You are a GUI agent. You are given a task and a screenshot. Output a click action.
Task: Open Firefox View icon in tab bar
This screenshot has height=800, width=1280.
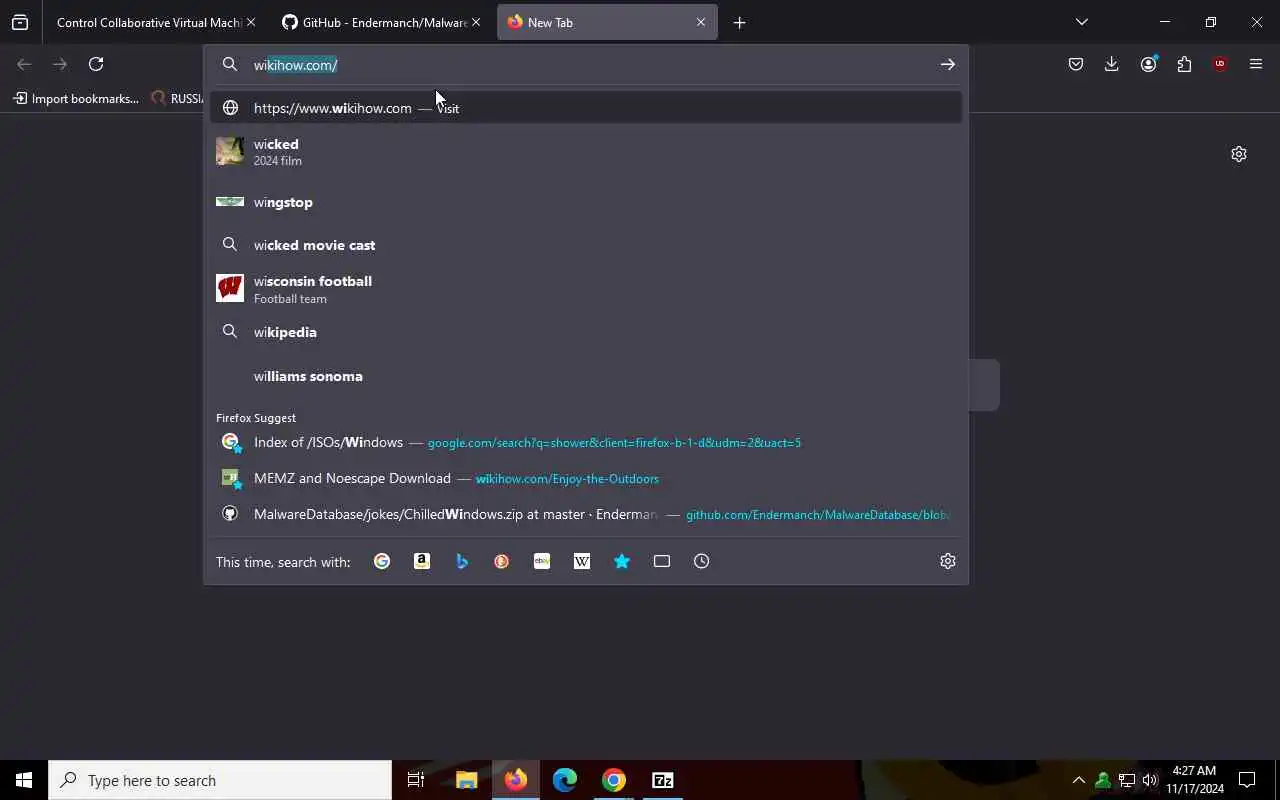[x=20, y=22]
